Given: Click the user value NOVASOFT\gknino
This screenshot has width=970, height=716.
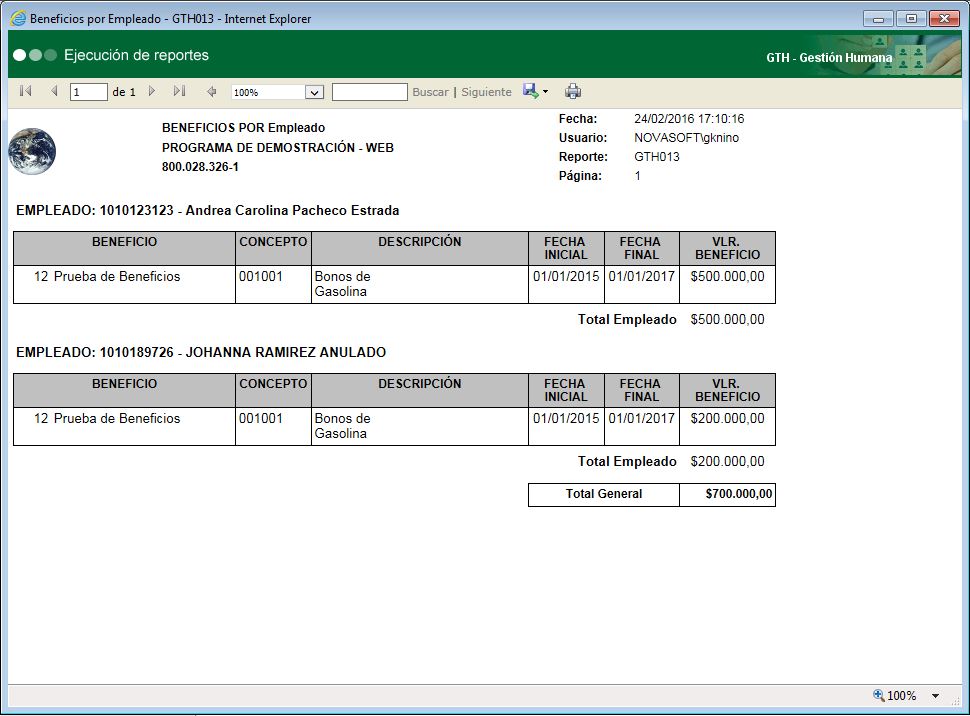Looking at the screenshot, I should 686,138.
